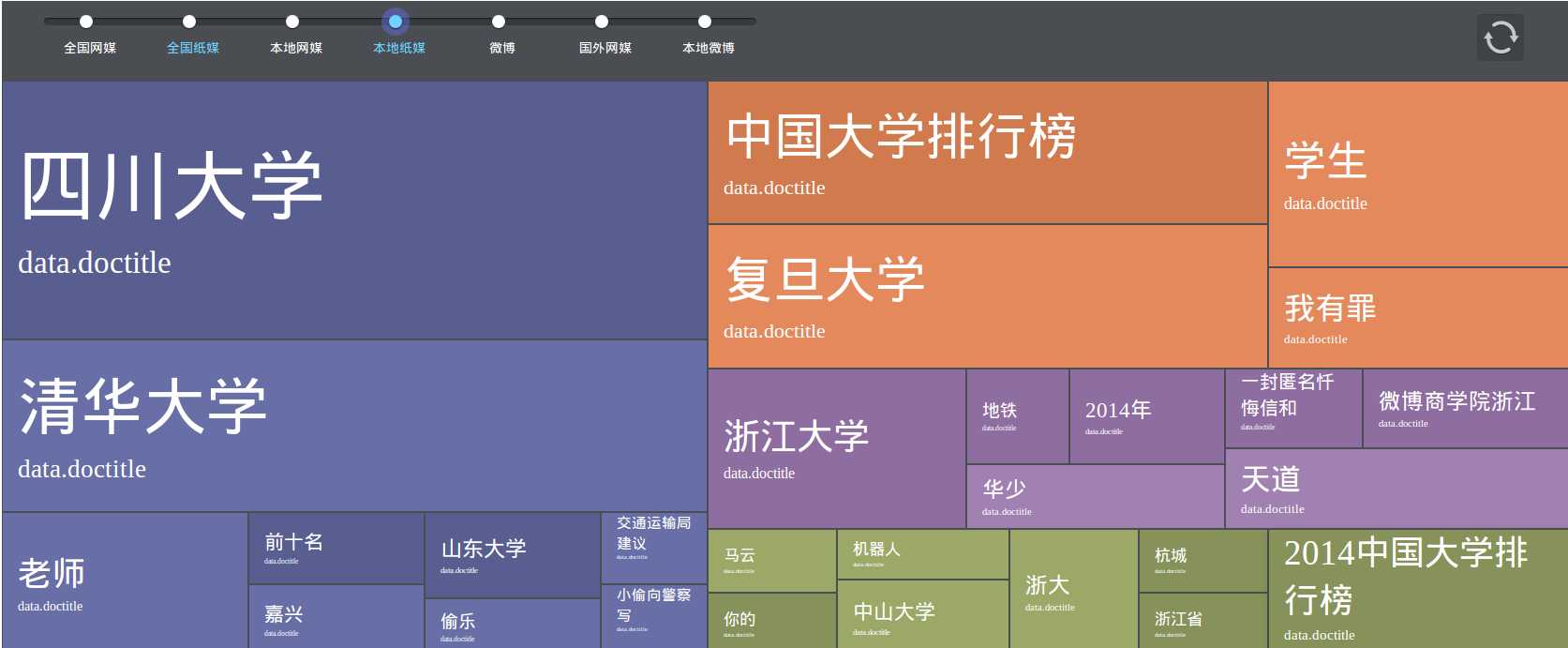Open the 偷乐 tile
Image resolution: width=1568 pixels, height=648 pixels.
(x=513, y=624)
